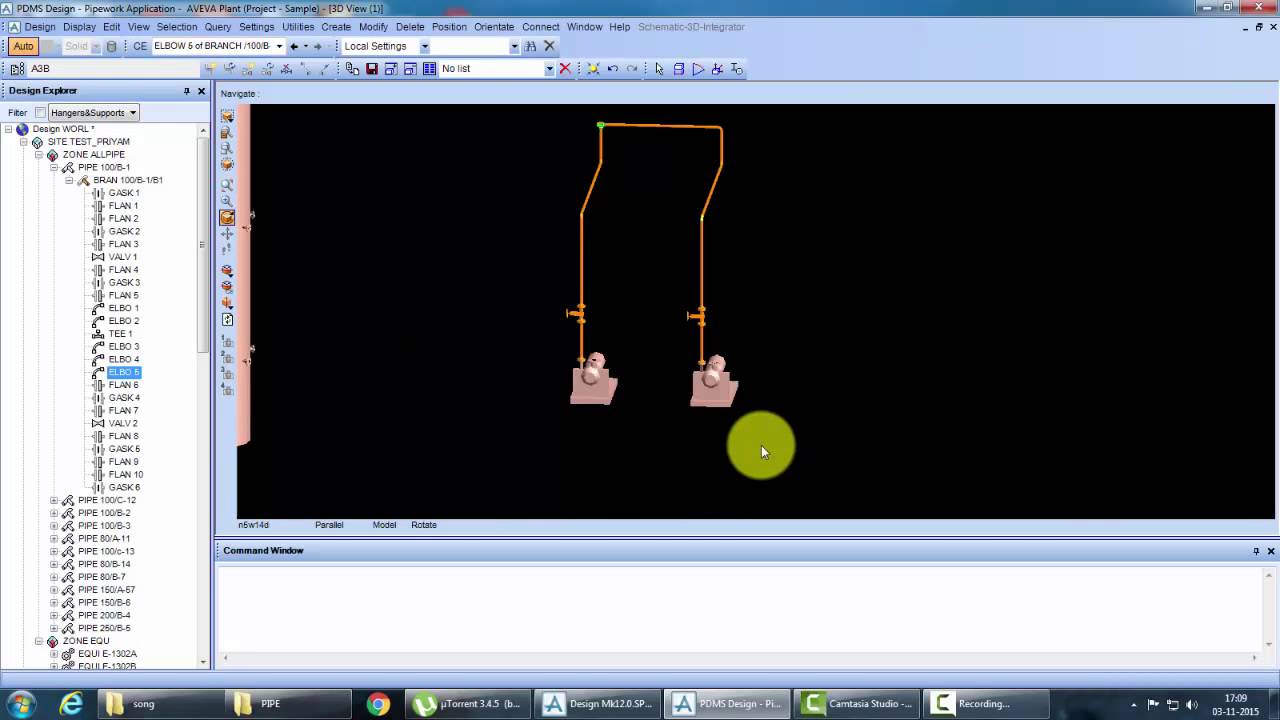The height and width of the screenshot is (720, 1280).
Task: Click the Chrome icon in the taskbar
Action: pyautogui.click(x=378, y=704)
